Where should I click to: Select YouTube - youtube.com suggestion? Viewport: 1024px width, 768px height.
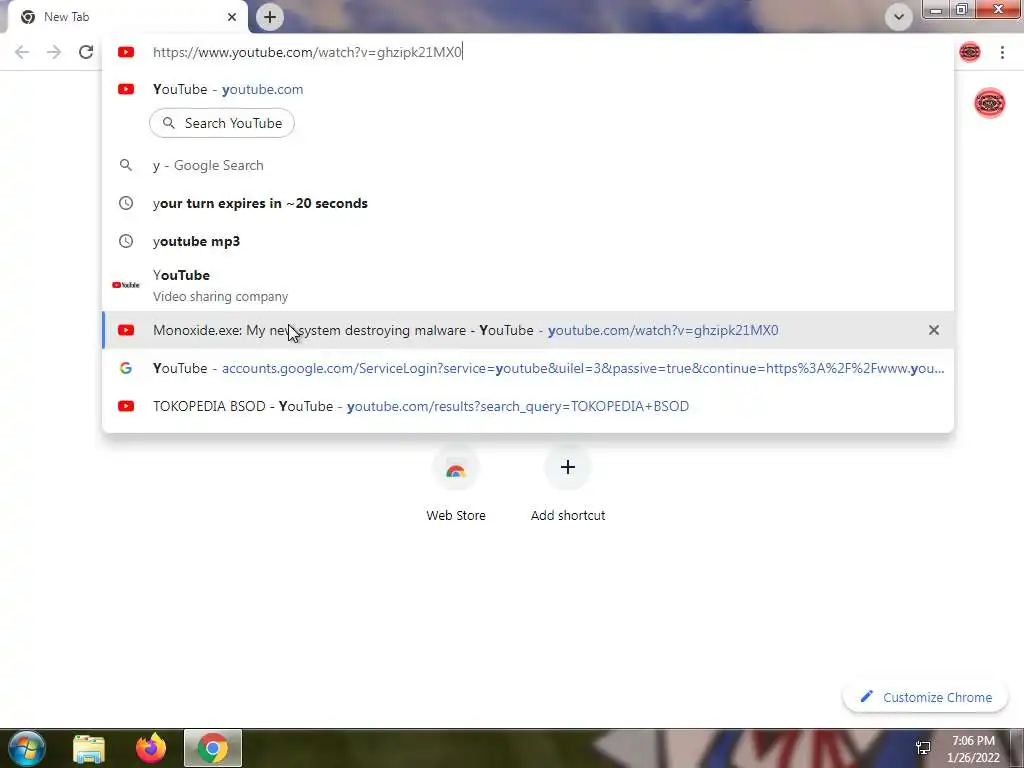click(x=528, y=89)
